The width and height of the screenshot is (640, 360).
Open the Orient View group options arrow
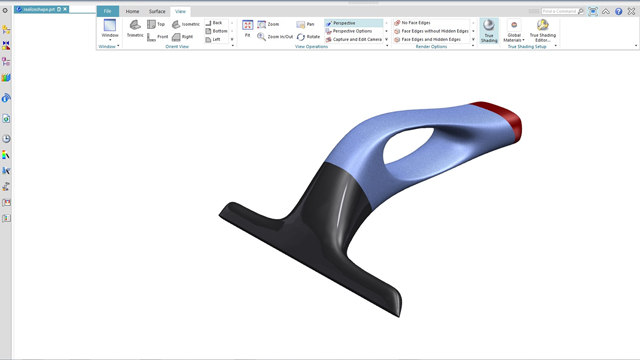point(233,46)
